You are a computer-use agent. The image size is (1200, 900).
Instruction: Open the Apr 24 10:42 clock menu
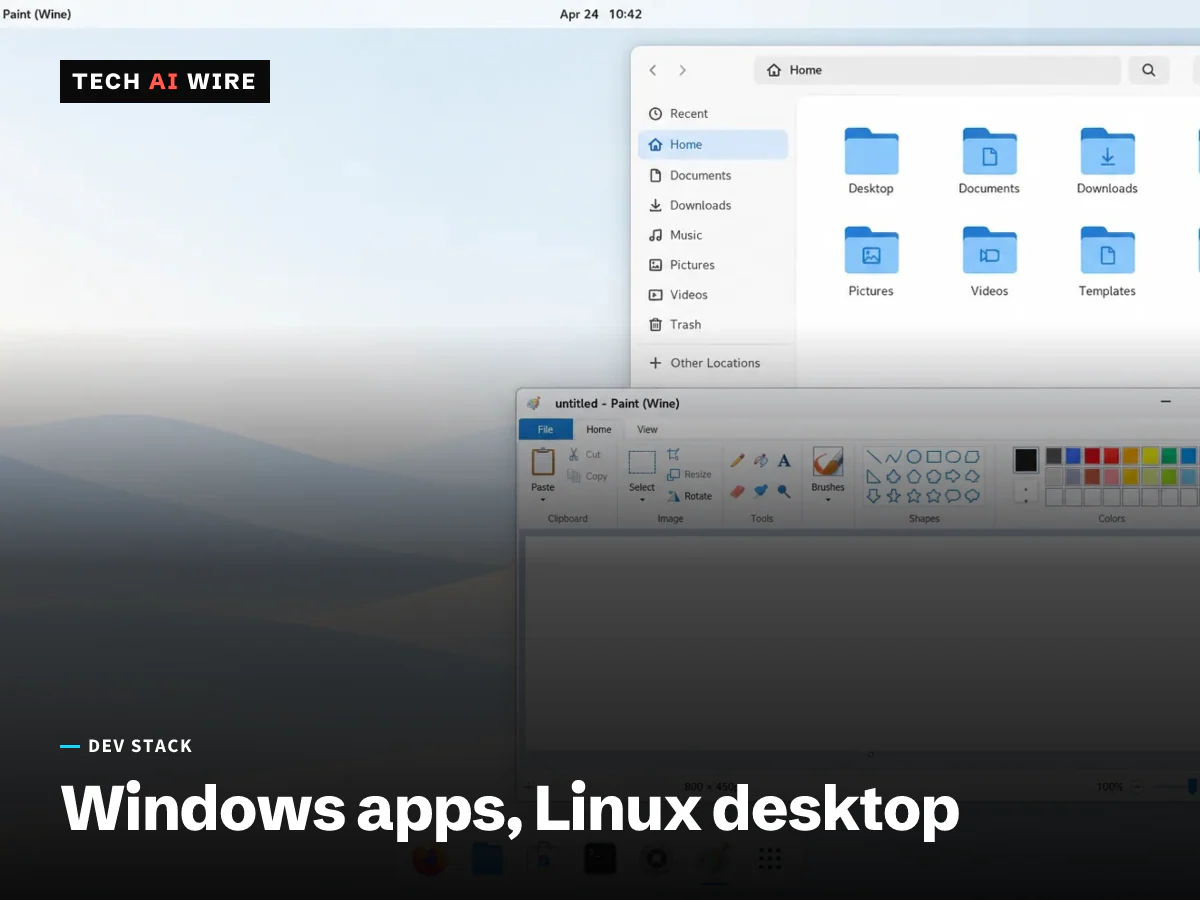pyautogui.click(x=600, y=14)
